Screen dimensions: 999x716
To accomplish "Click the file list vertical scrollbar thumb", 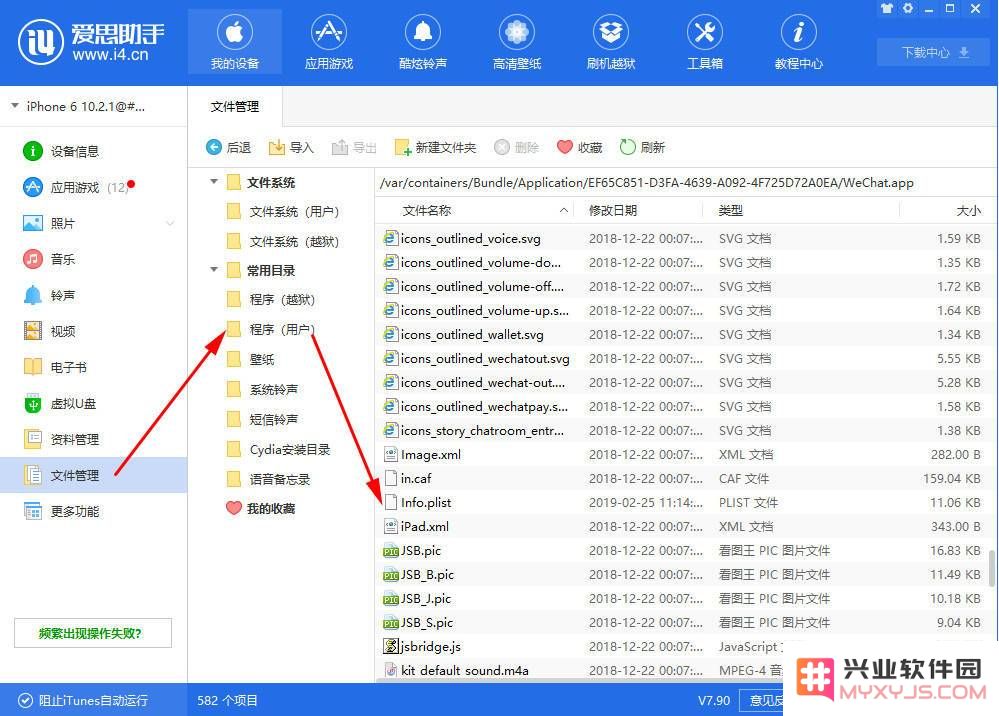I will pyautogui.click(x=992, y=568).
